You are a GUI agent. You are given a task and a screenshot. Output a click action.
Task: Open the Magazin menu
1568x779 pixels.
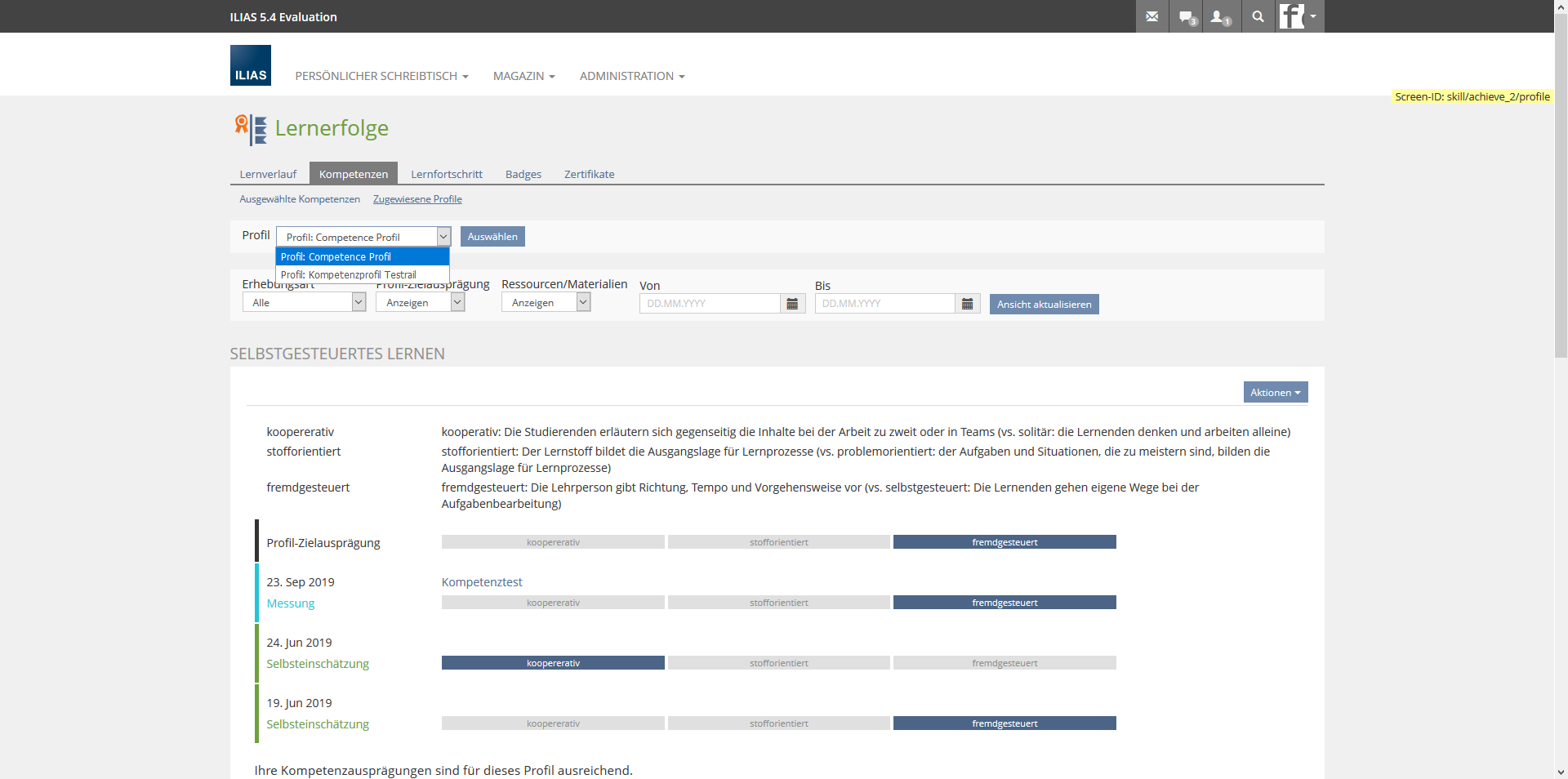pos(523,76)
